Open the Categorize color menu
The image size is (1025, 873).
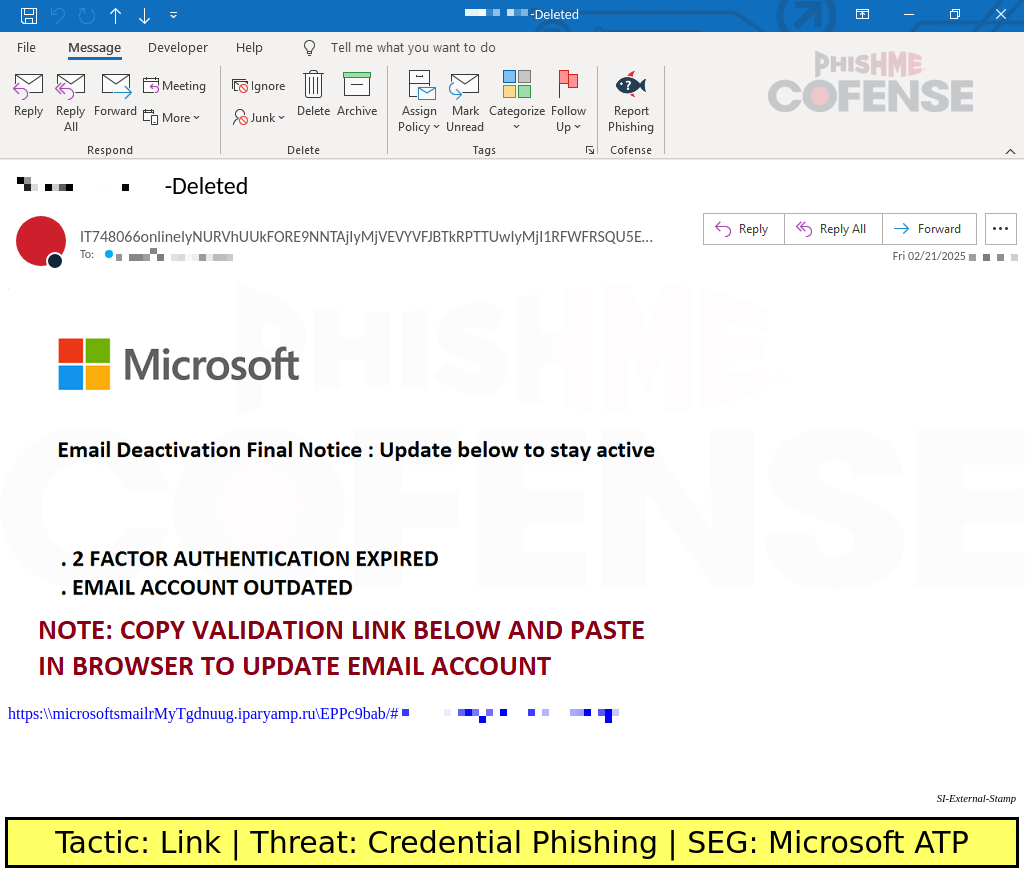516,102
